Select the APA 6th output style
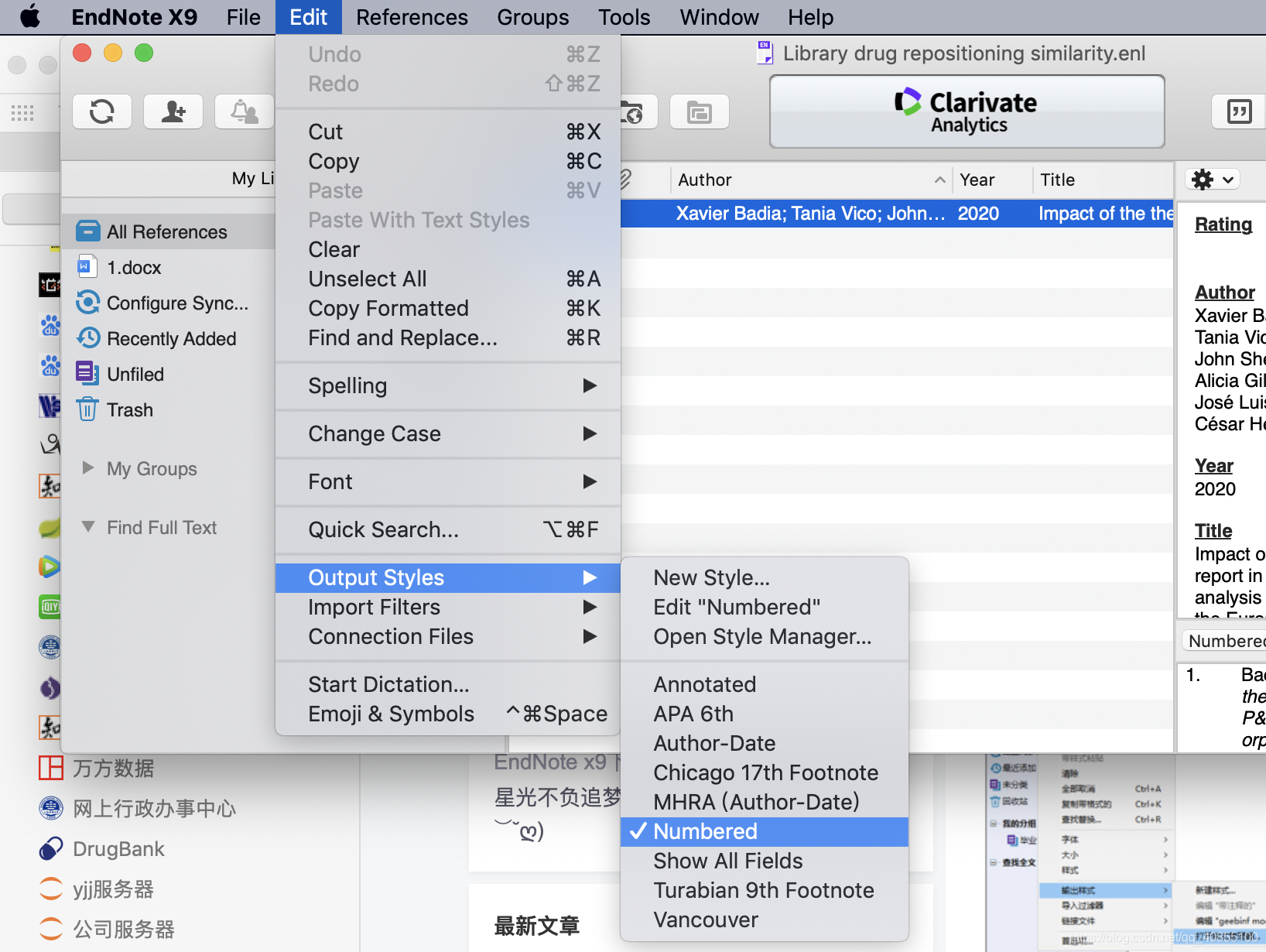 pos(765,714)
